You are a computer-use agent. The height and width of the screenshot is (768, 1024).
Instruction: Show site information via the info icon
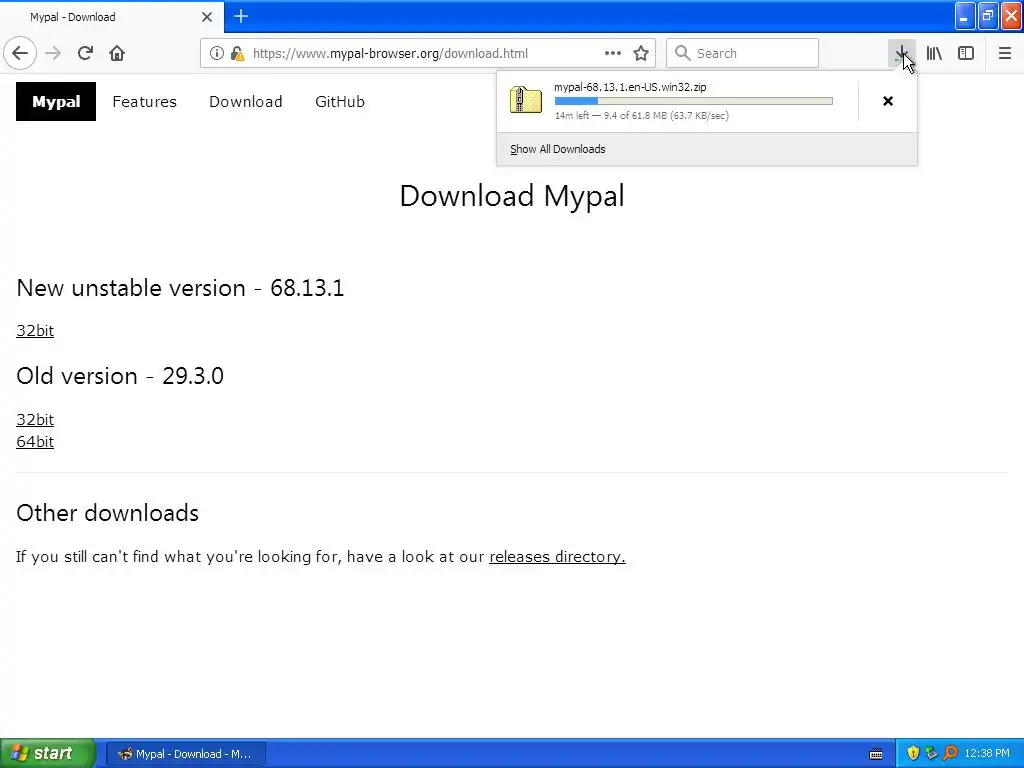point(217,53)
